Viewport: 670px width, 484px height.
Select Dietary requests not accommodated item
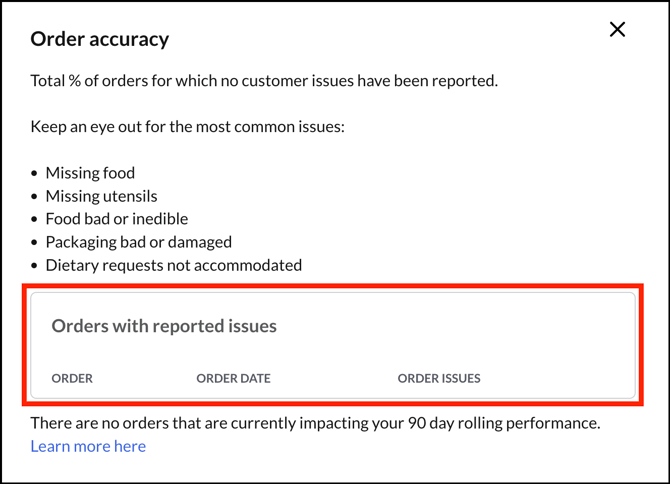[x=173, y=265]
